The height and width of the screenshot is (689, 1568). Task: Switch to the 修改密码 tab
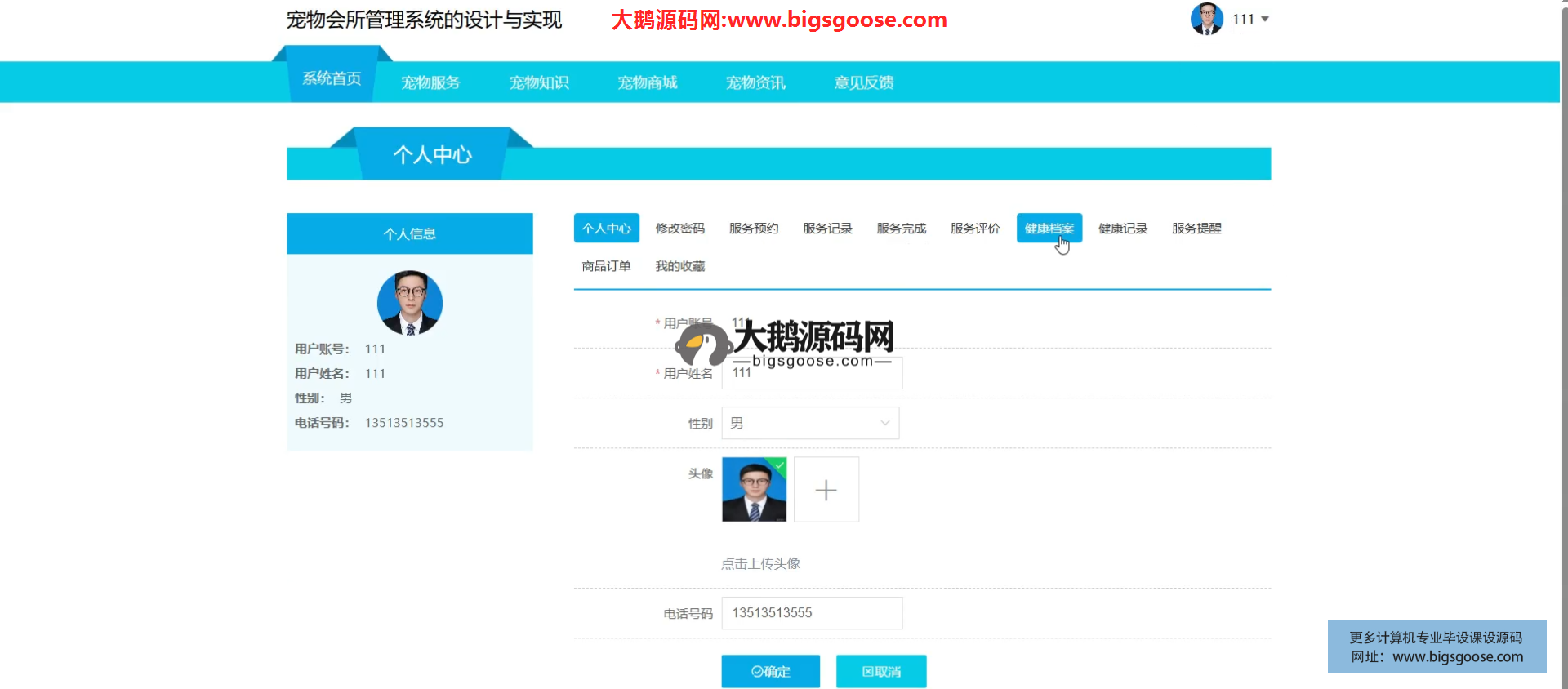pos(679,229)
